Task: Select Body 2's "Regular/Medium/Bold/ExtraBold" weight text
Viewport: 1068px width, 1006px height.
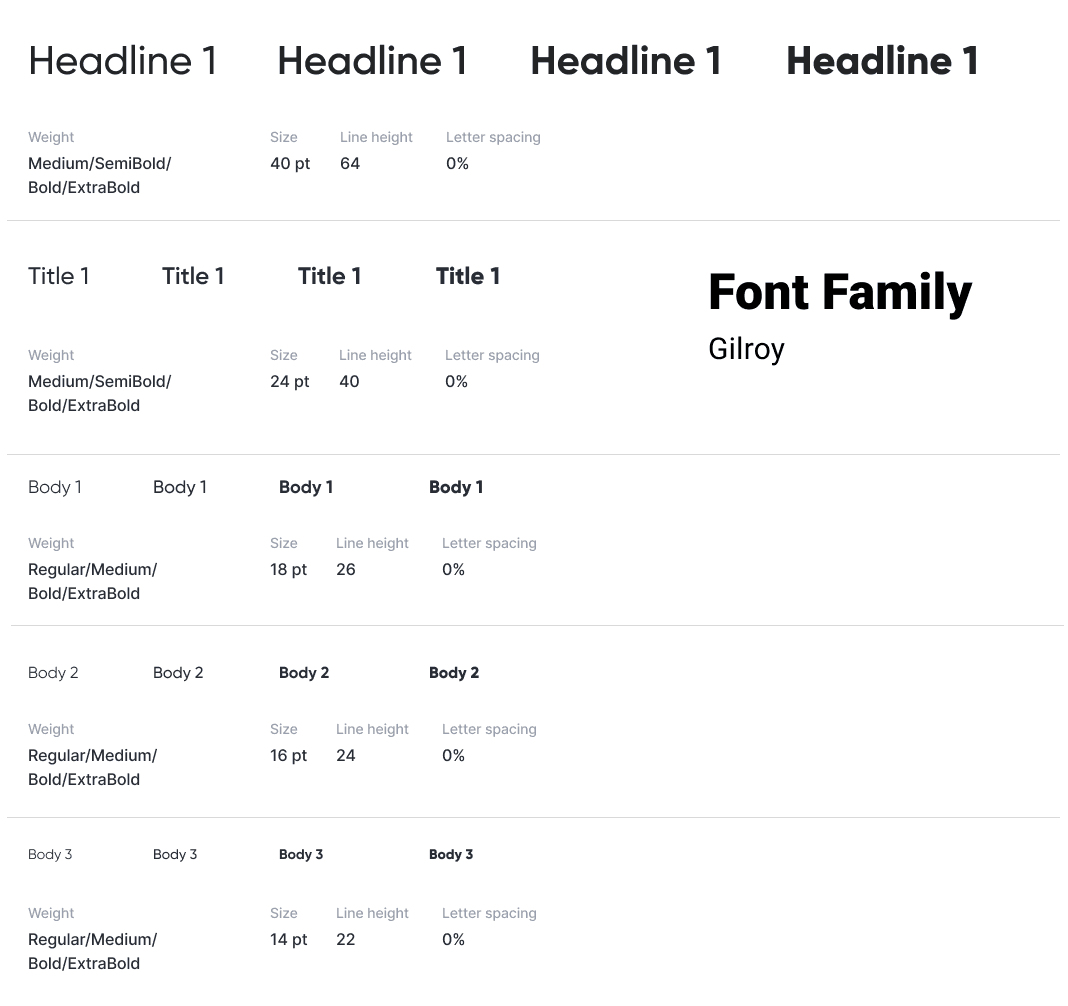Action: (93, 768)
